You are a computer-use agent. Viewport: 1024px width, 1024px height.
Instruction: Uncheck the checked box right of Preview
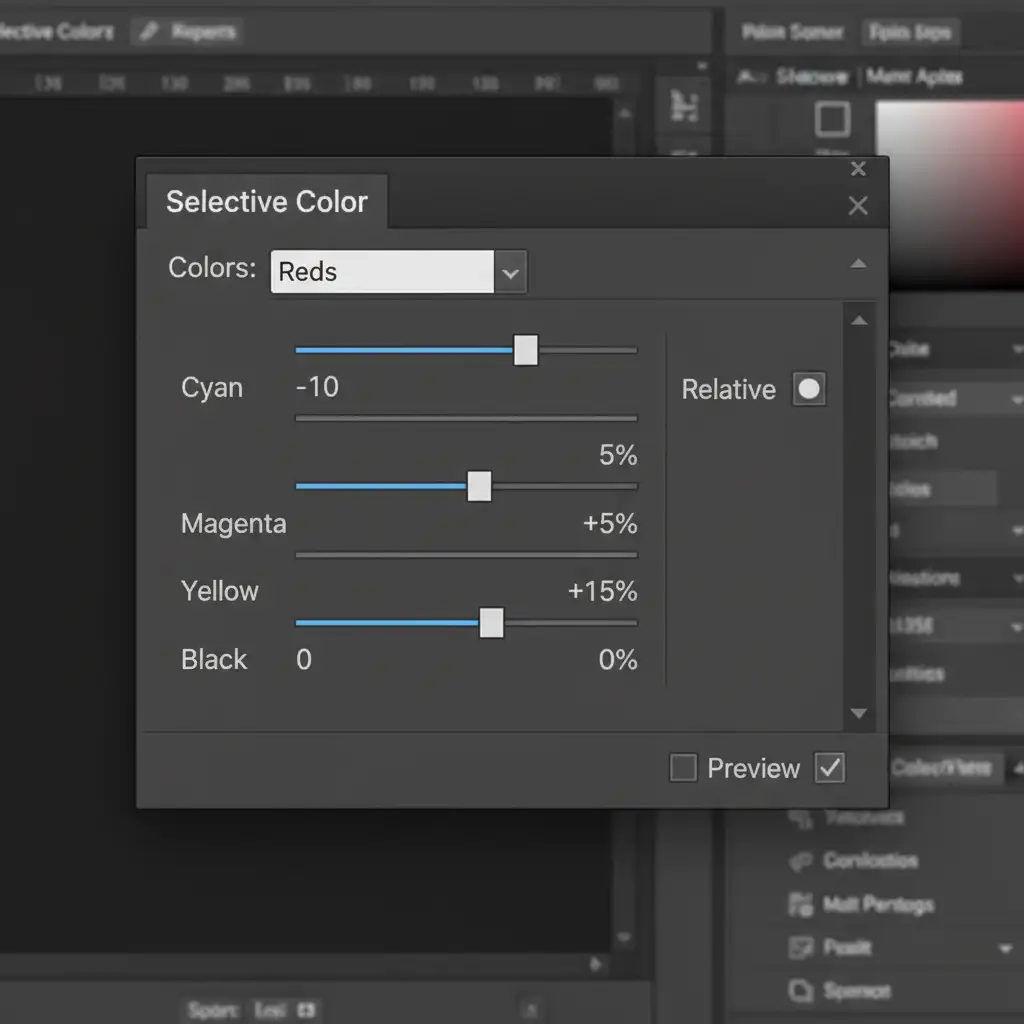coord(830,768)
